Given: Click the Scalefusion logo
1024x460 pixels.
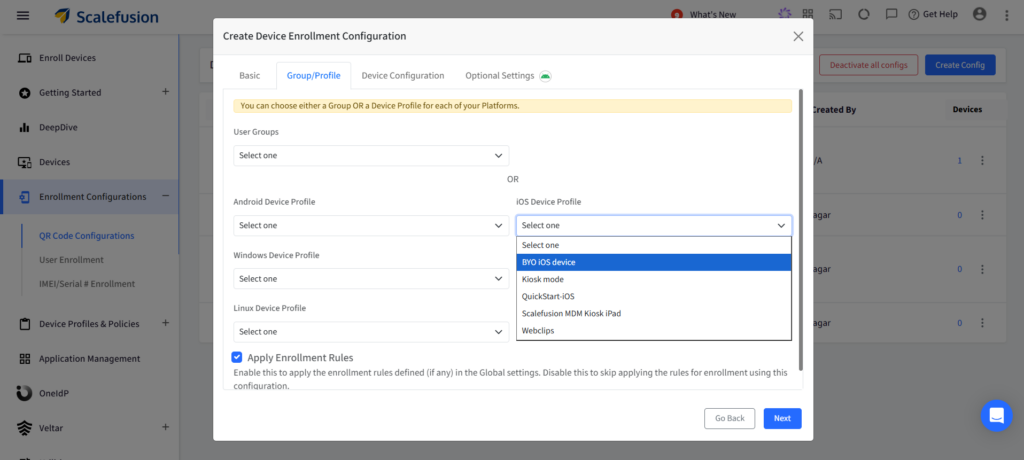Looking at the screenshot, I should 105,16.
